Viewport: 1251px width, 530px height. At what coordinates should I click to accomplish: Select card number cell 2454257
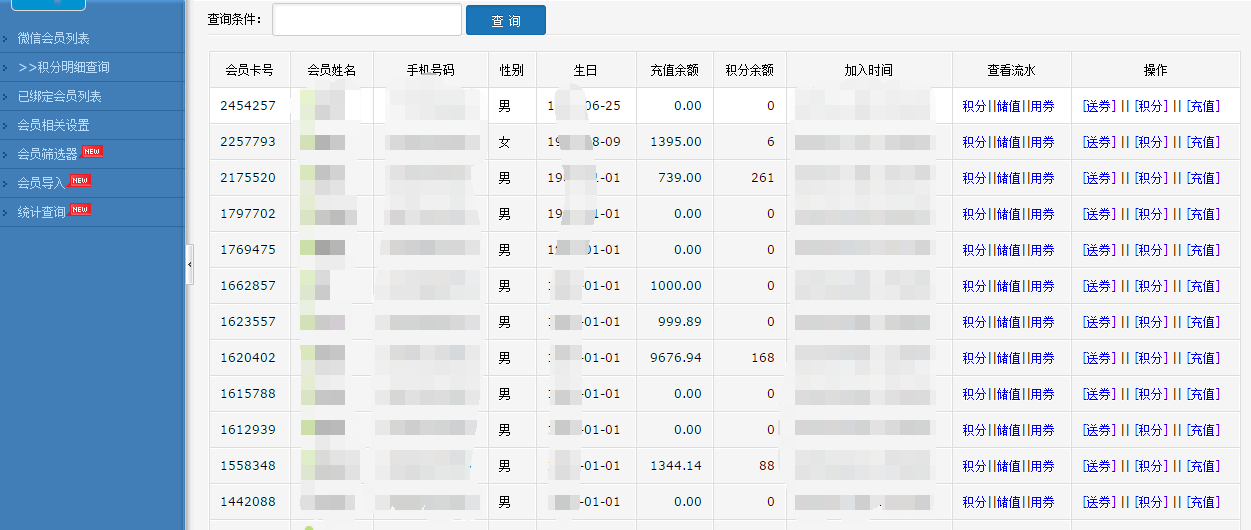point(248,106)
